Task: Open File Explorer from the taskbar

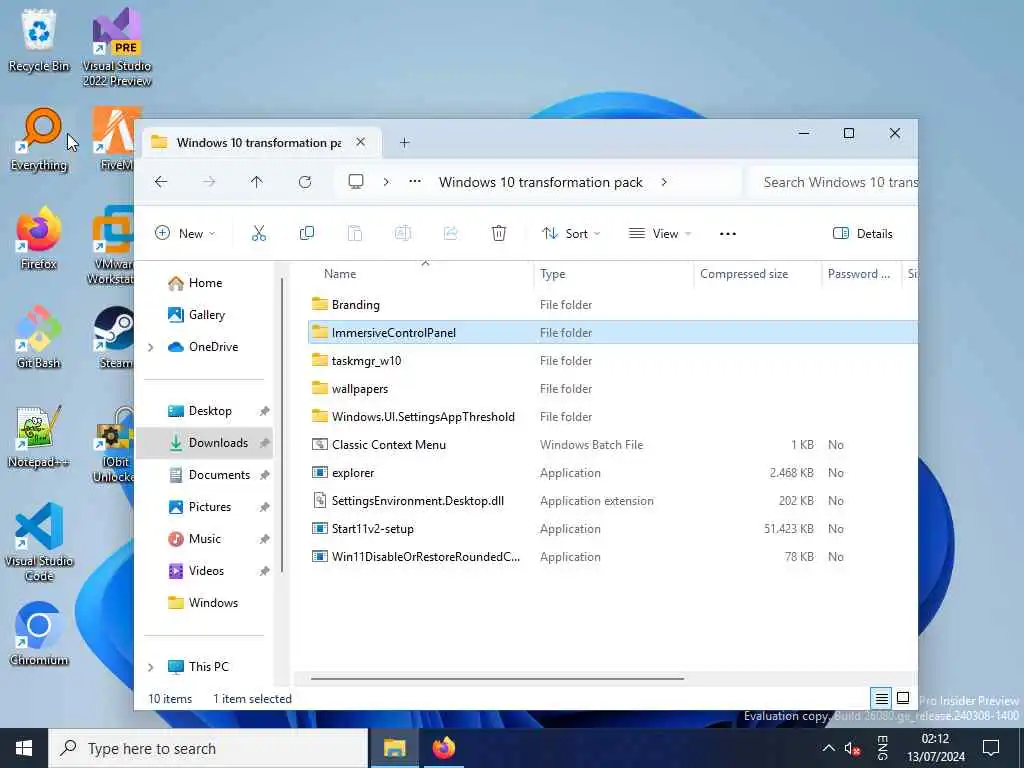Action: coord(394,748)
